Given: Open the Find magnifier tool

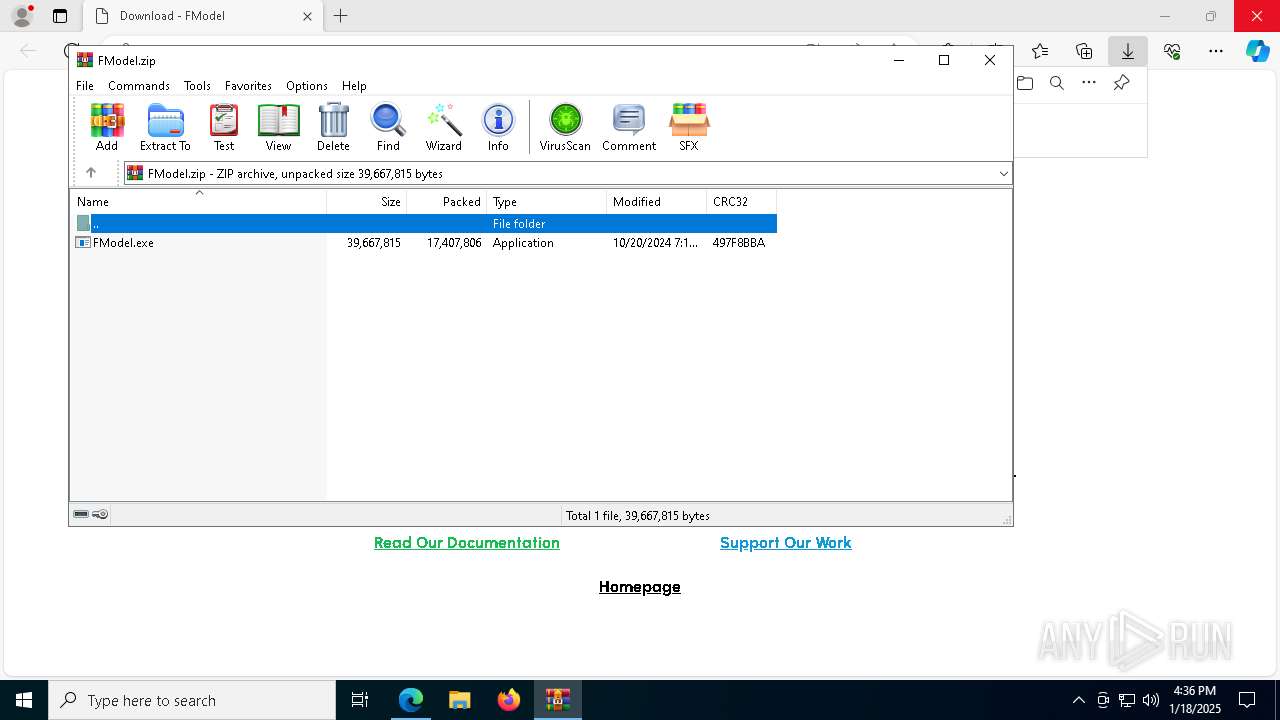Looking at the screenshot, I should [388, 127].
